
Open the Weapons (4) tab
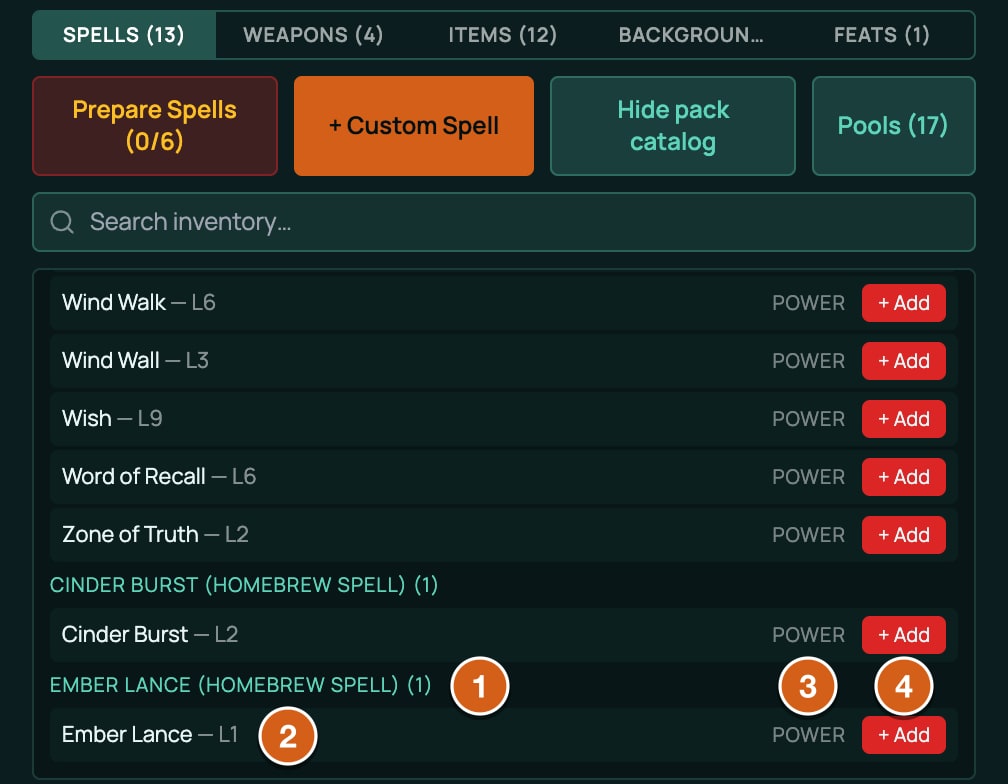[313, 35]
